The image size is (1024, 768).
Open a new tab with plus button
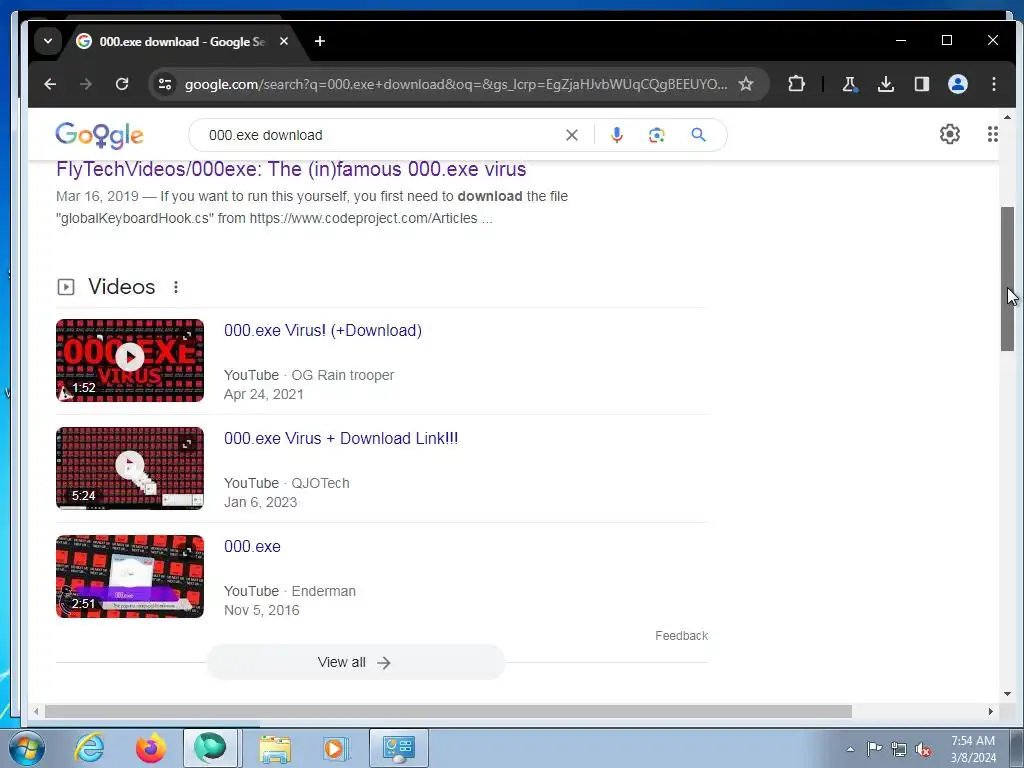(x=319, y=41)
